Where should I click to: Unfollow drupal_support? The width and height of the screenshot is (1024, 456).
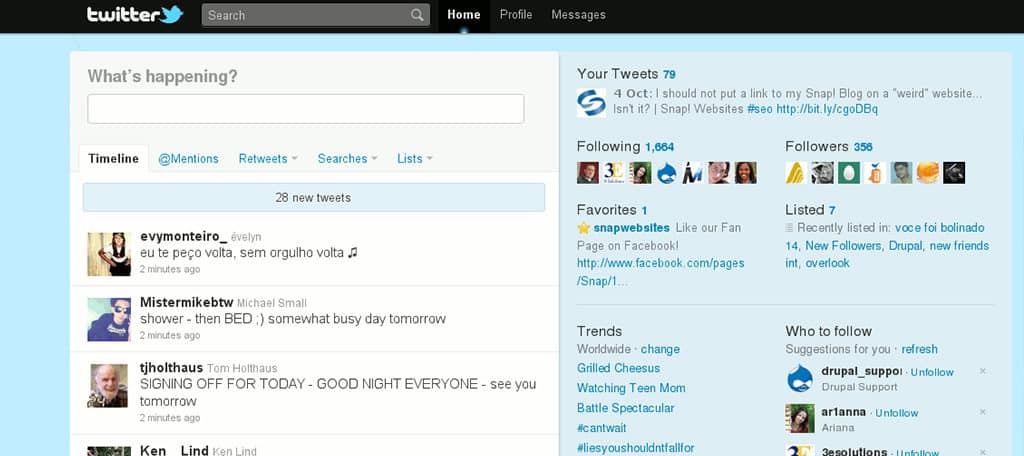coord(932,372)
